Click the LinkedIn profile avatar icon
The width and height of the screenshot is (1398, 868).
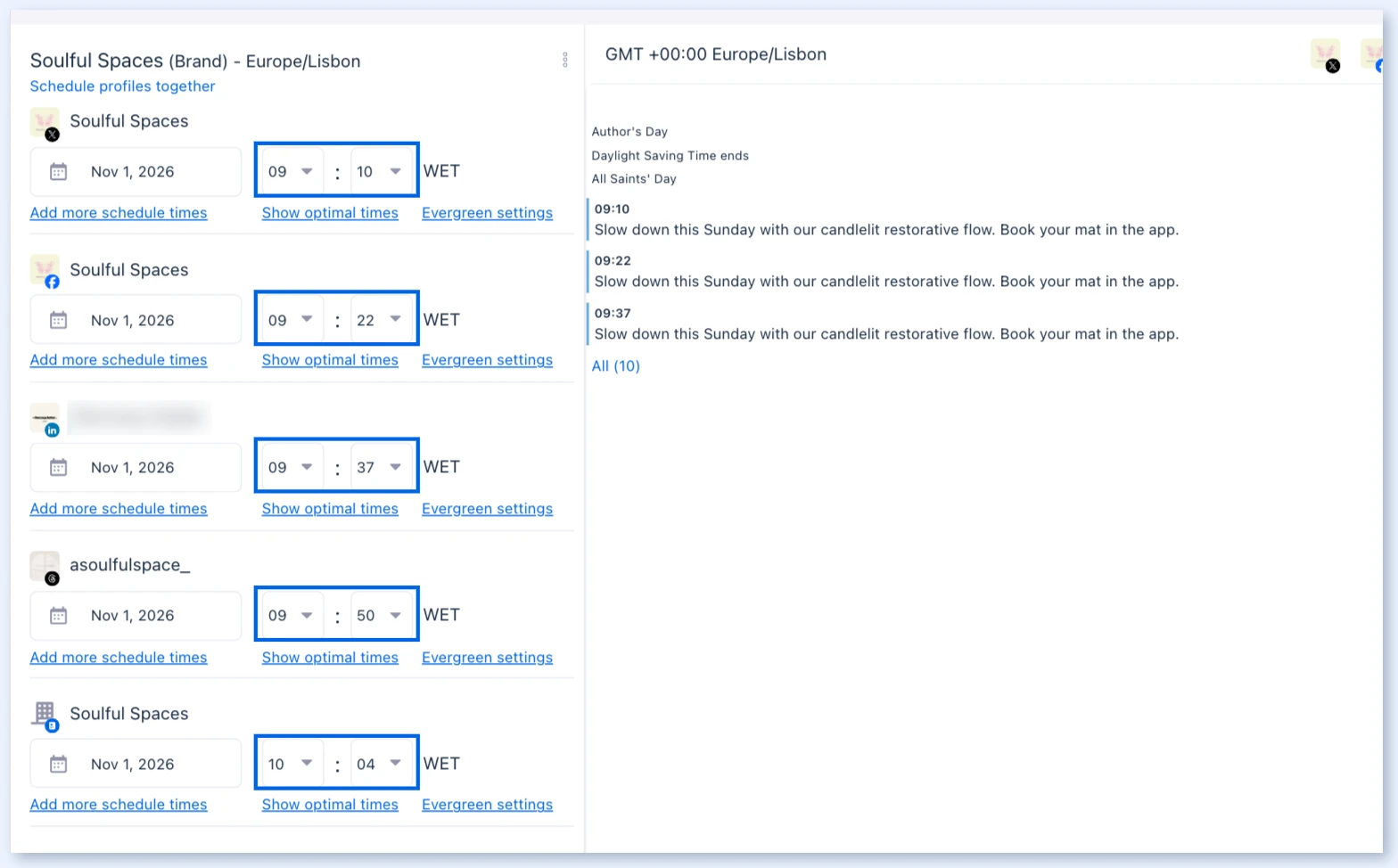[45, 419]
